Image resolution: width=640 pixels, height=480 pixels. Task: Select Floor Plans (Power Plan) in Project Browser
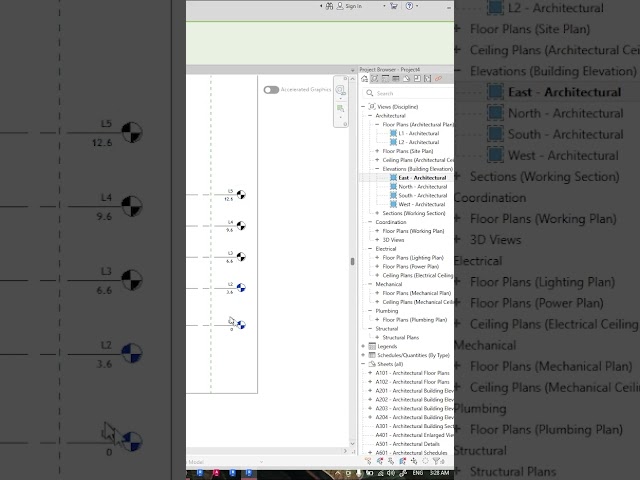[411, 267]
